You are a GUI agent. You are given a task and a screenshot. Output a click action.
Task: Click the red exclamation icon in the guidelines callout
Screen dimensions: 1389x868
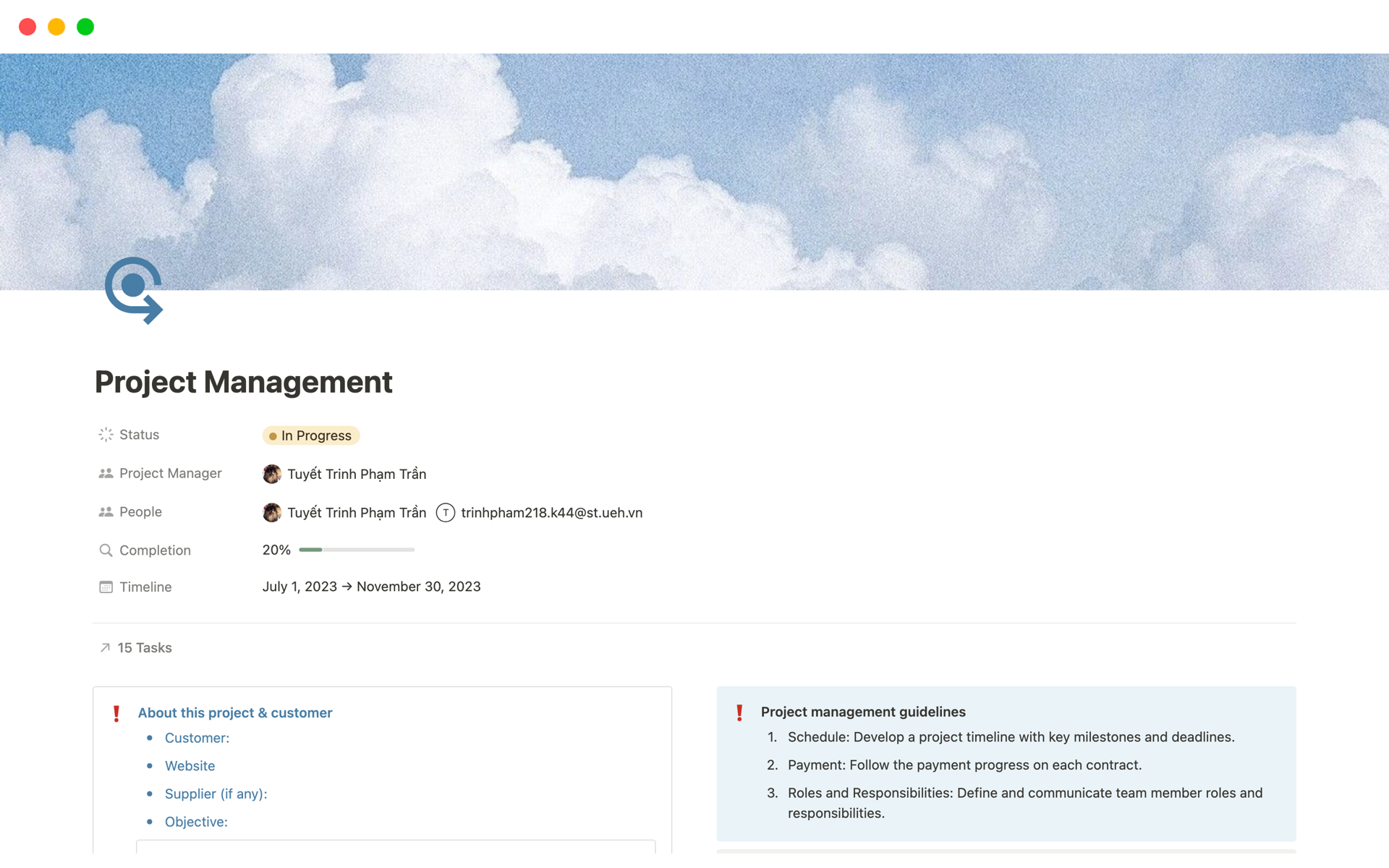coord(739,712)
